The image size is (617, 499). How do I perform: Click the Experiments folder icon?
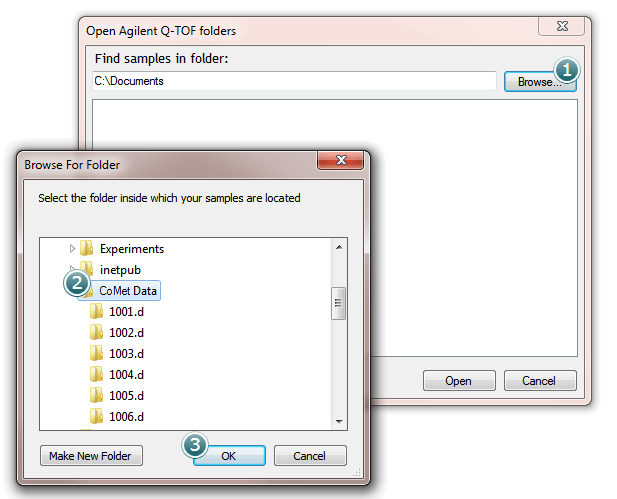pyautogui.click(x=87, y=248)
